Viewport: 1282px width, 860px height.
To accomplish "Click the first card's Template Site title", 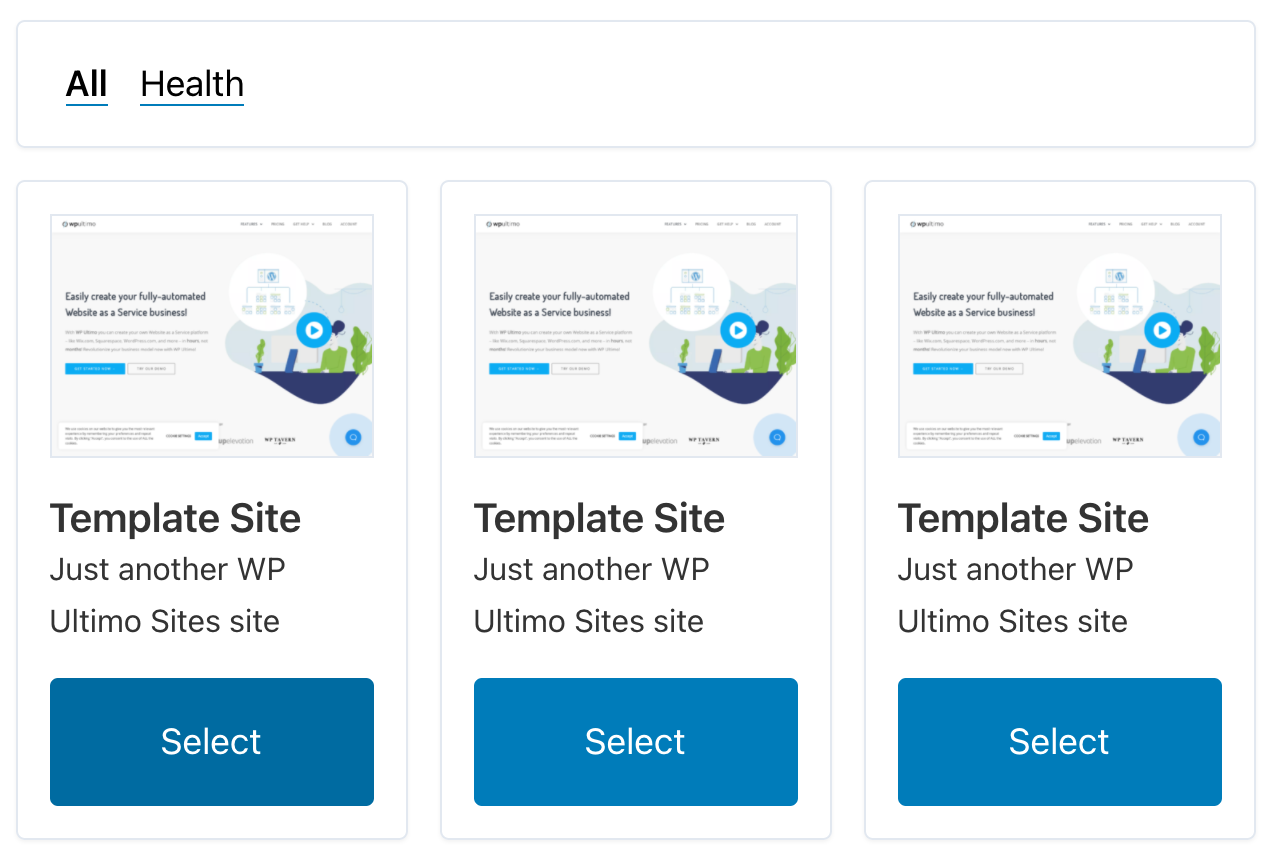I will (x=175, y=518).
